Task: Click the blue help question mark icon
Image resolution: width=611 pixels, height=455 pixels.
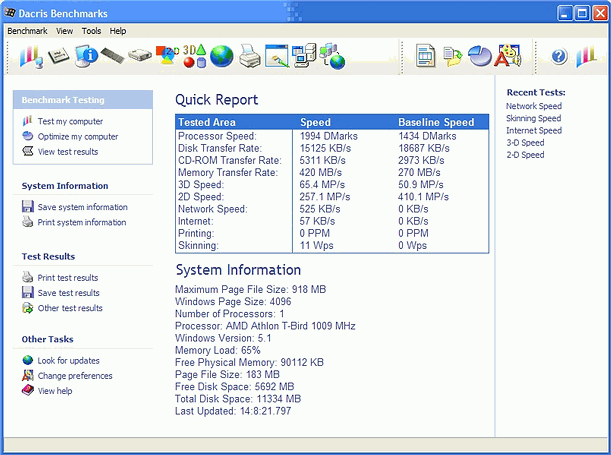Action: click(559, 57)
